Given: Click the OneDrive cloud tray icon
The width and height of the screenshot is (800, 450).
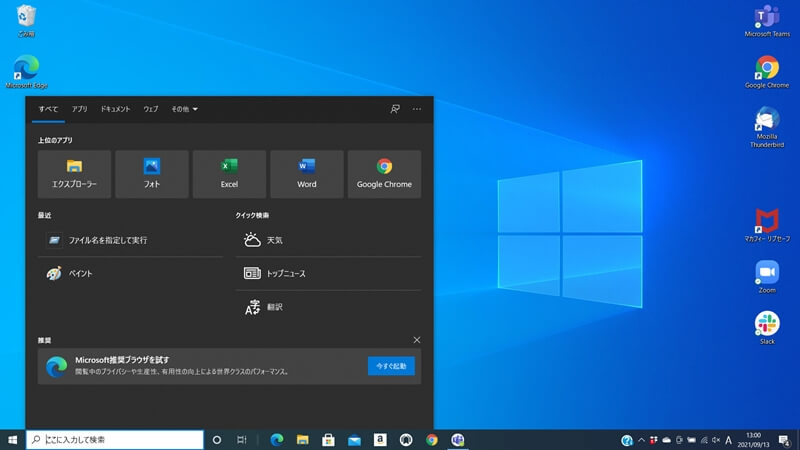Looking at the screenshot, I should pyautogui.click(x=666, y=440).
